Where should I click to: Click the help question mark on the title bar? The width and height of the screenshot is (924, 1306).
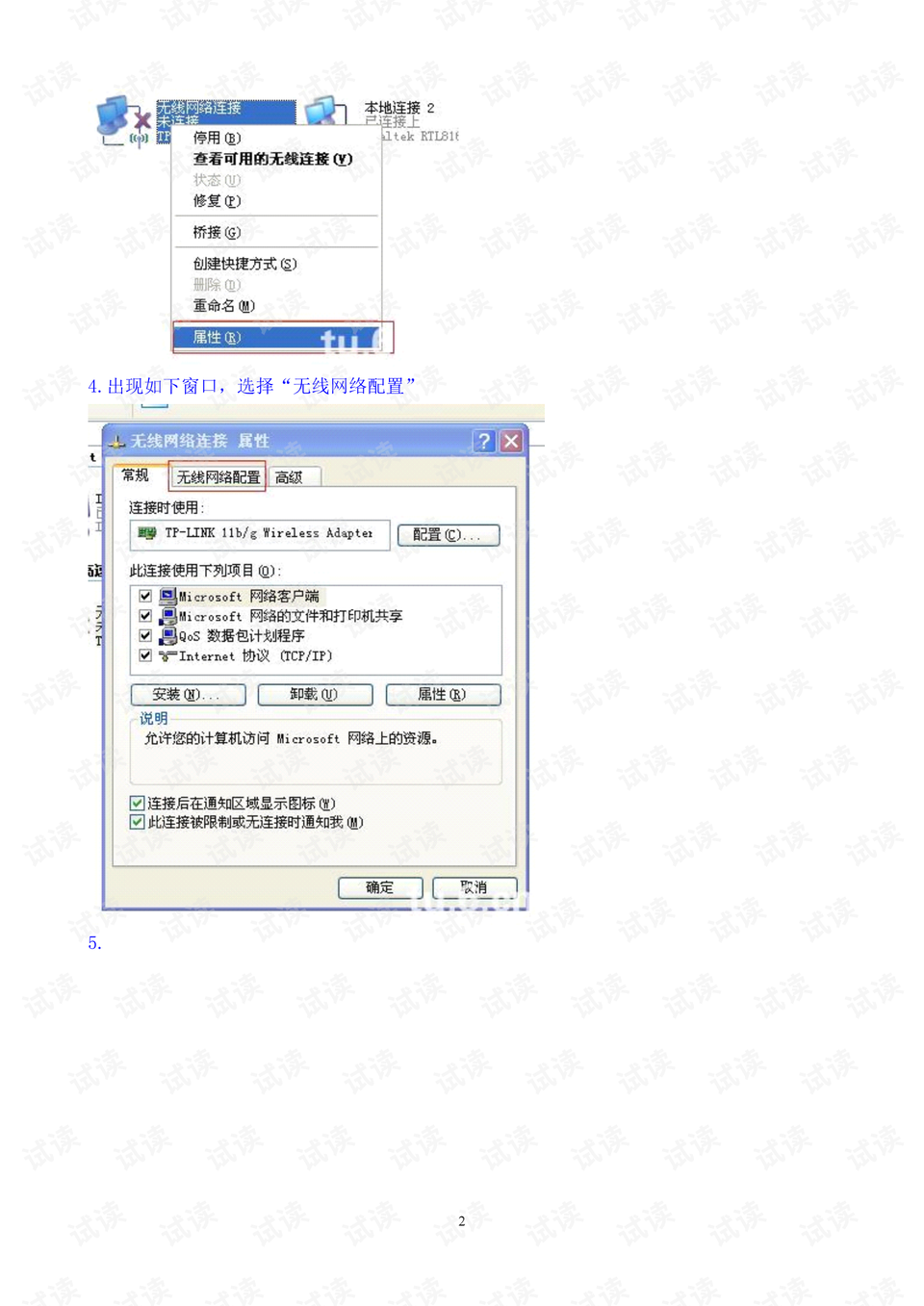click(x=482, y=442)
